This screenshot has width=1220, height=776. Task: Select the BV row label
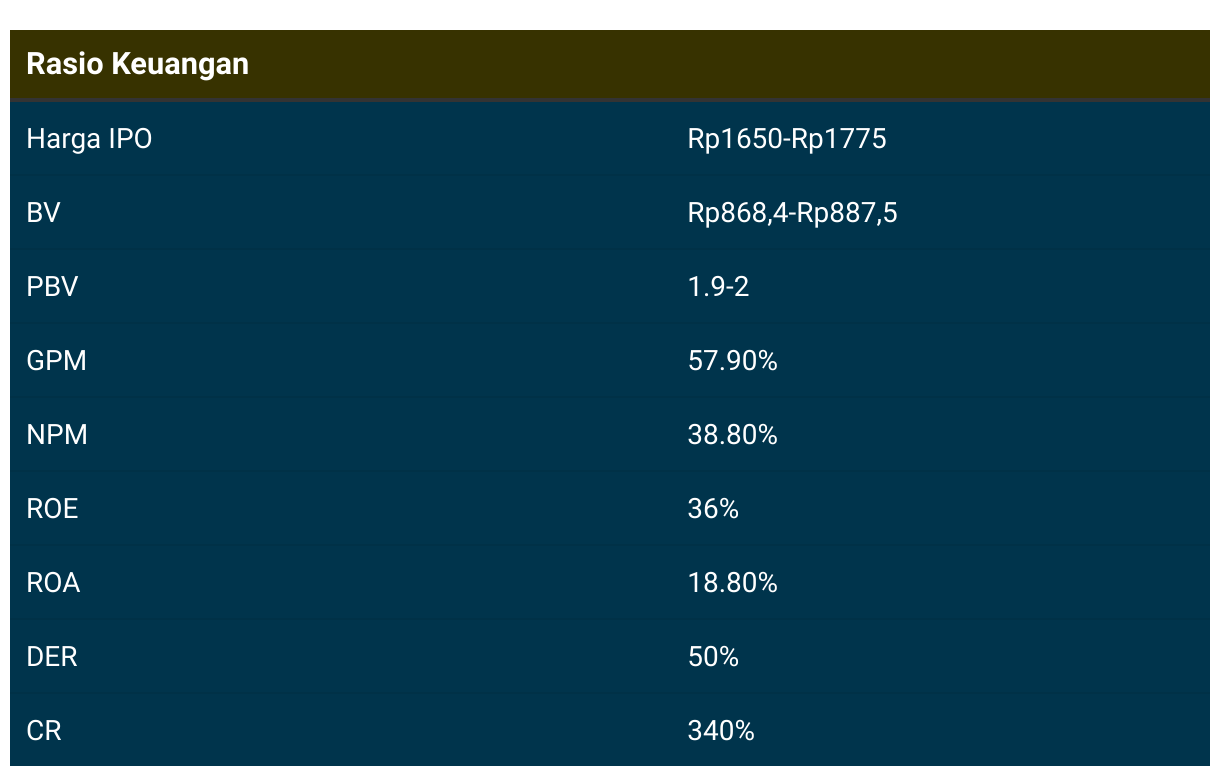(x=43, y=212)
